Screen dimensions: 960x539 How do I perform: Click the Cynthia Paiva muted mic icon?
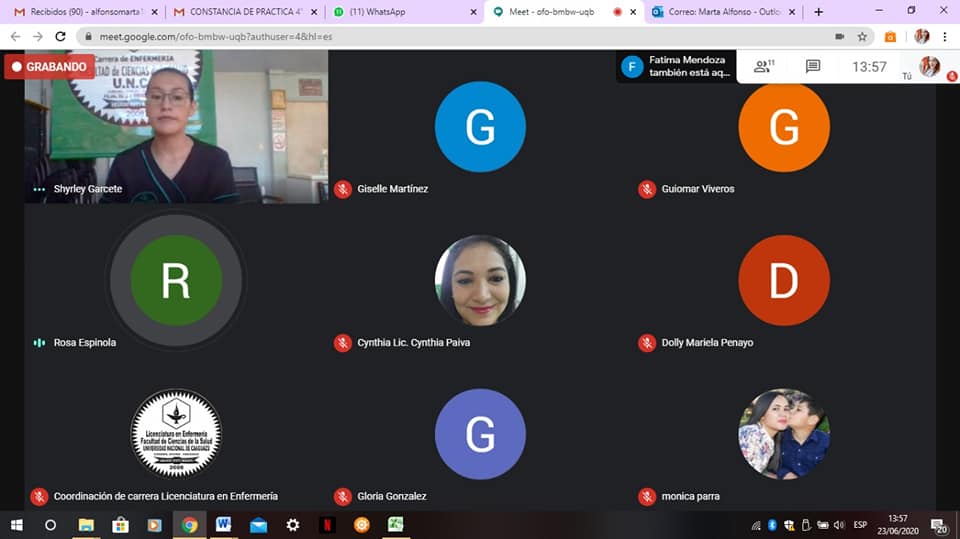point(343,343)
